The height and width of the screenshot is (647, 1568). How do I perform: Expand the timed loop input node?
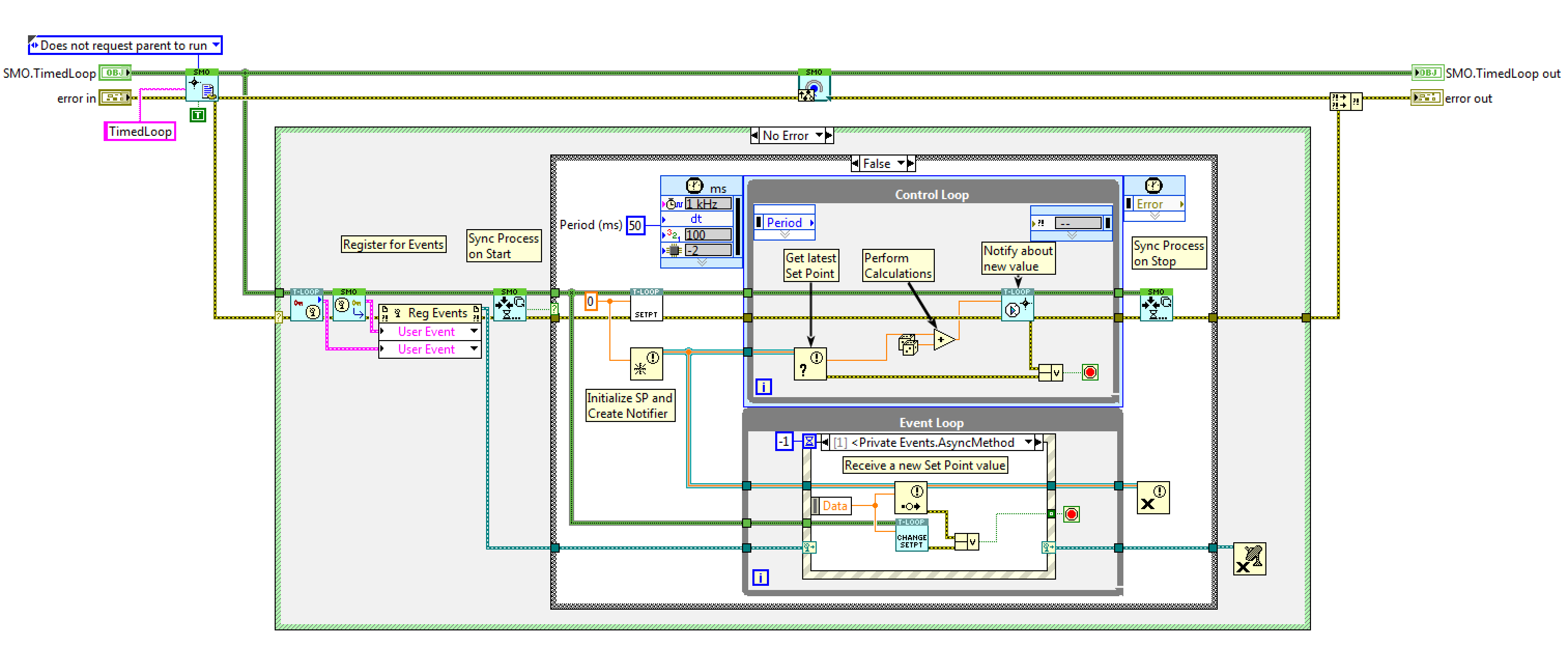pos(702,262)
